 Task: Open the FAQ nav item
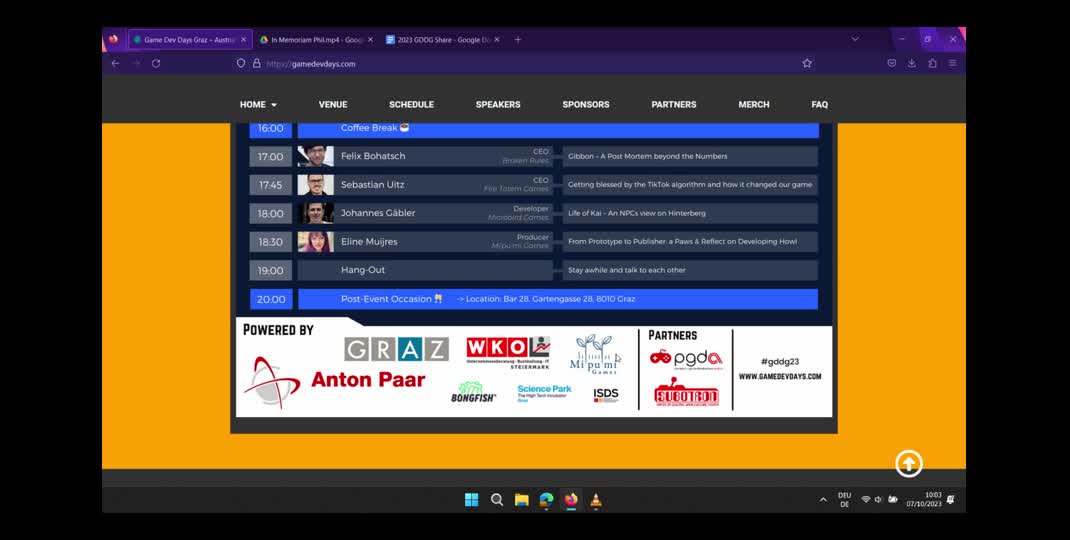point(820,104)
